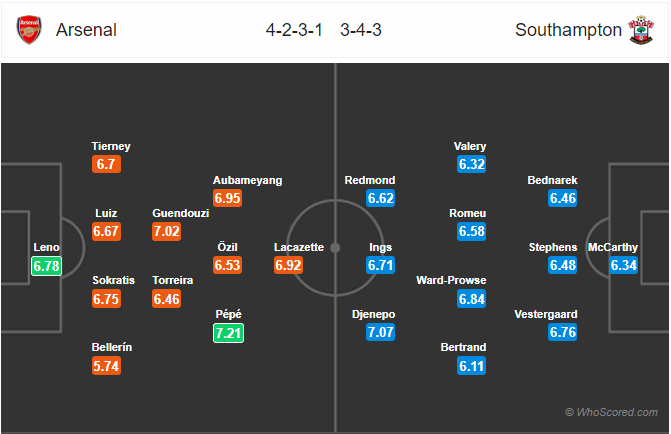Select Leno's green 6.78 rating badge

tap(47, 266)
